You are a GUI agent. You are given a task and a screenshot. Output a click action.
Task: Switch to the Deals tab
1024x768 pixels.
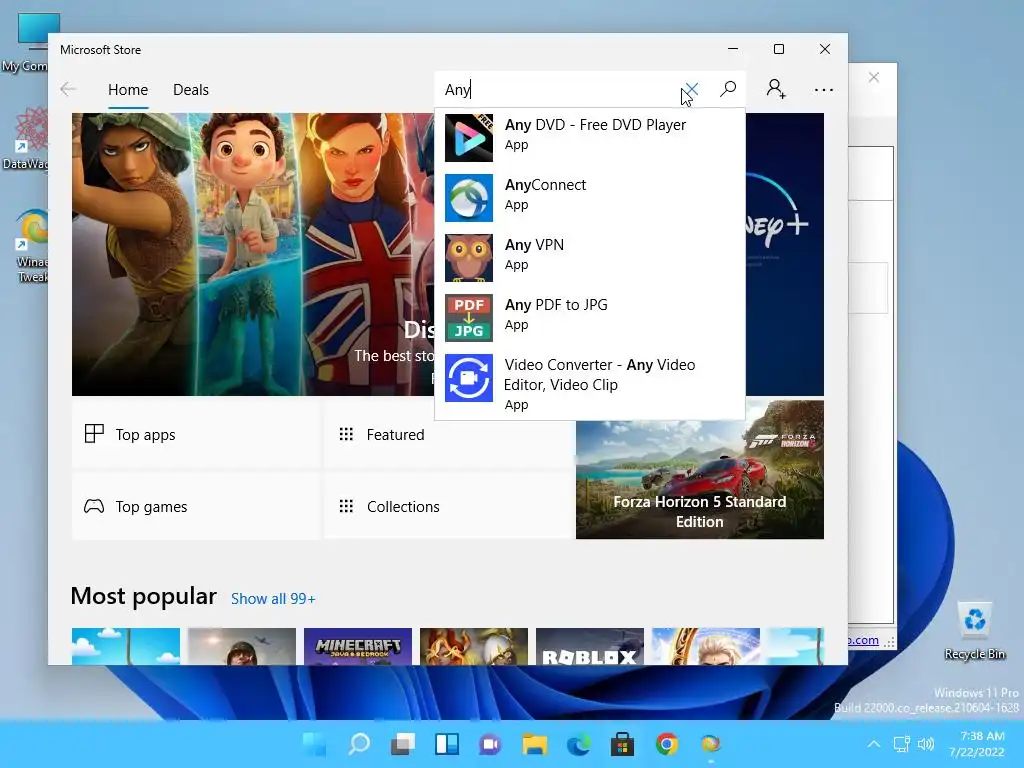191,89
